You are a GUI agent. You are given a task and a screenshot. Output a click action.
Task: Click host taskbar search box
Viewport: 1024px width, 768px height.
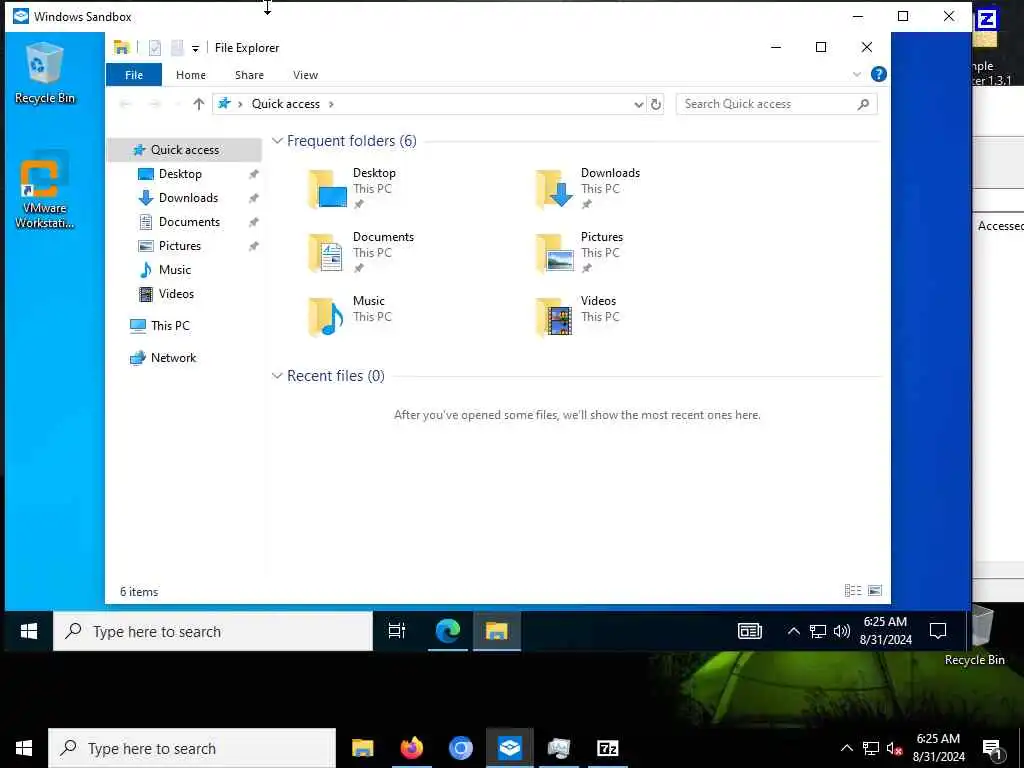click(192, 748)
